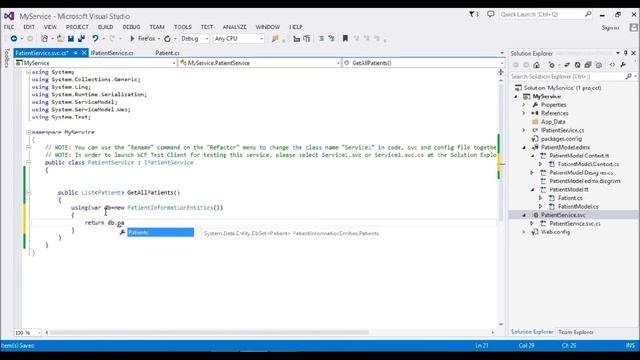Image resolution: width=640 pixels, height=360 pixels.
Task: Collapse the GetAllPatients method outlining toggle
Action: [x=29, y=193]
